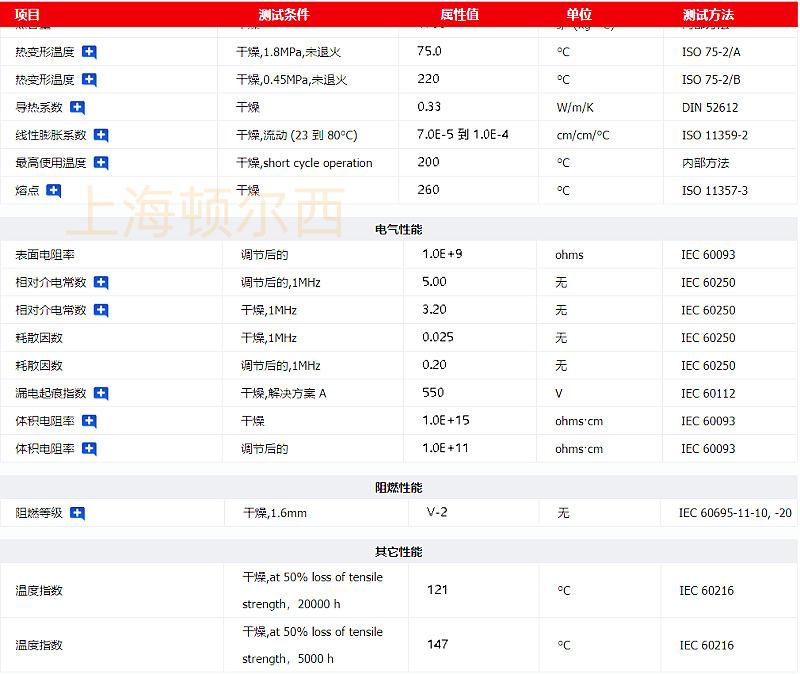Expand 相对介电常数 plus icon in 干燥 row
This screenshot has width=800, height=674.
(101, 311)
